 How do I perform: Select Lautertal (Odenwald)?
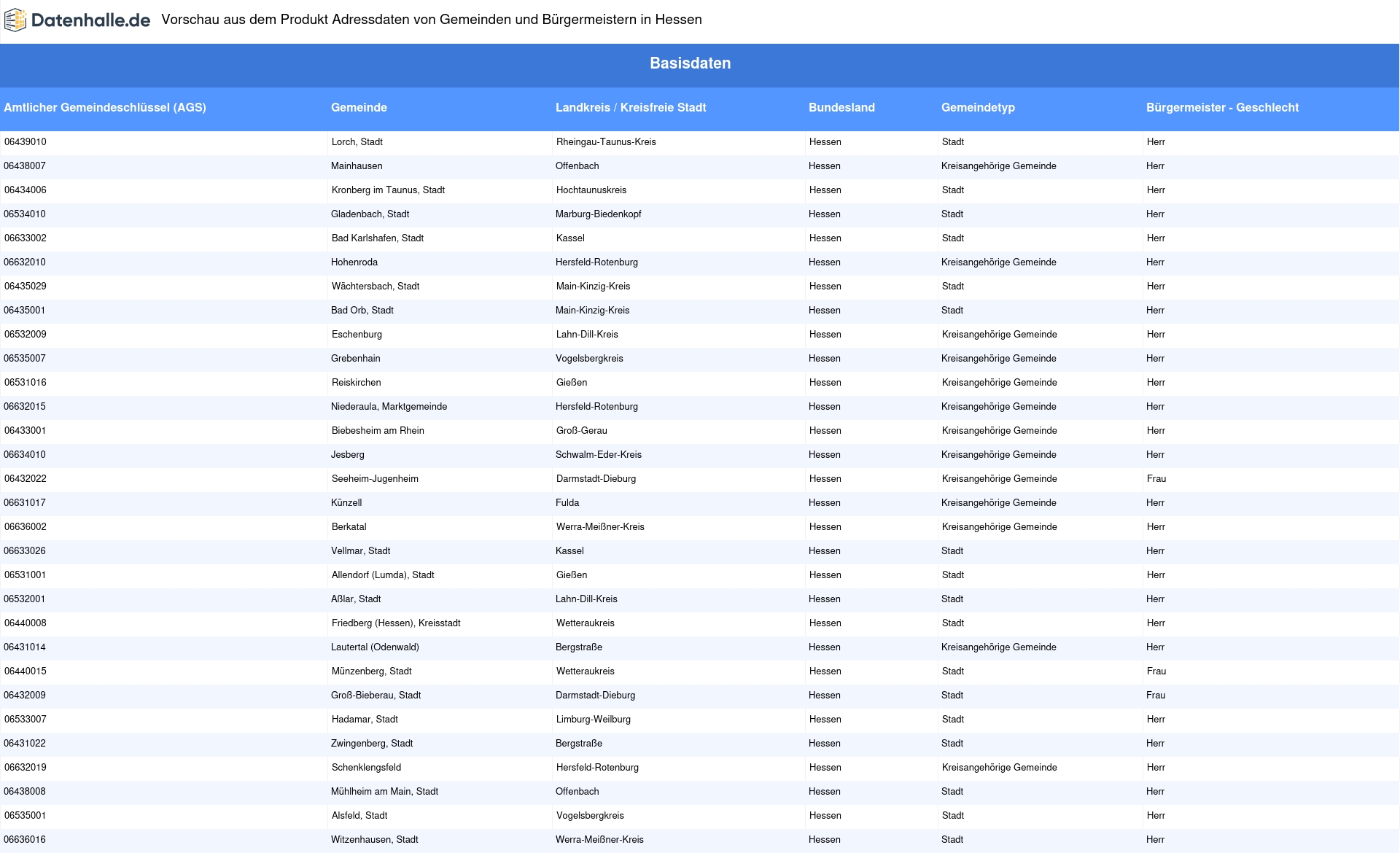[x=375, y=647]
